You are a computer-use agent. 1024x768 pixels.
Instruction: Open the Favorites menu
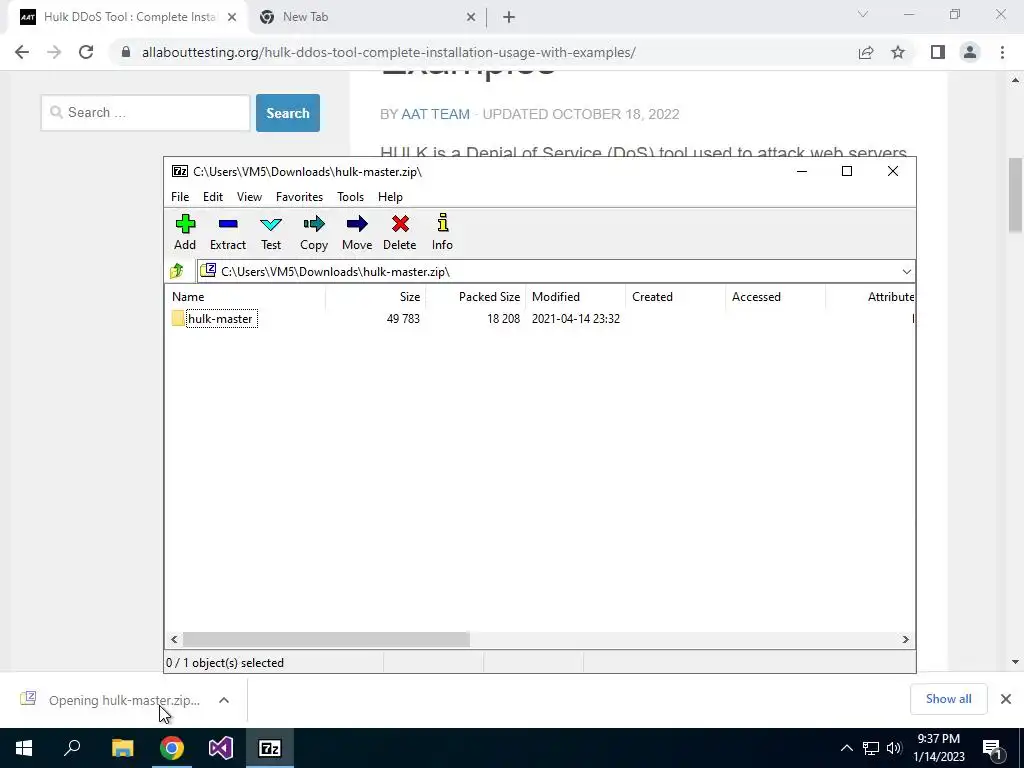click(x=299, y=197)
